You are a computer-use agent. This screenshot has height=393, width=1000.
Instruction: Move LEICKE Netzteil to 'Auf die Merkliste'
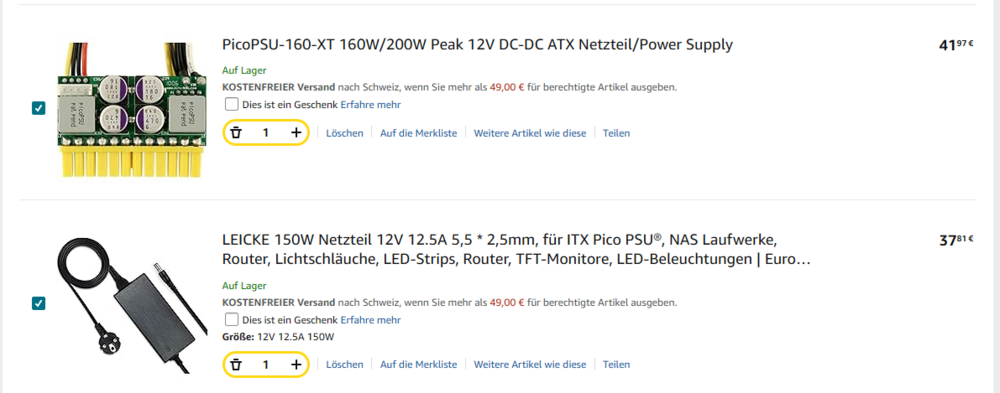(x=418, y=365)
